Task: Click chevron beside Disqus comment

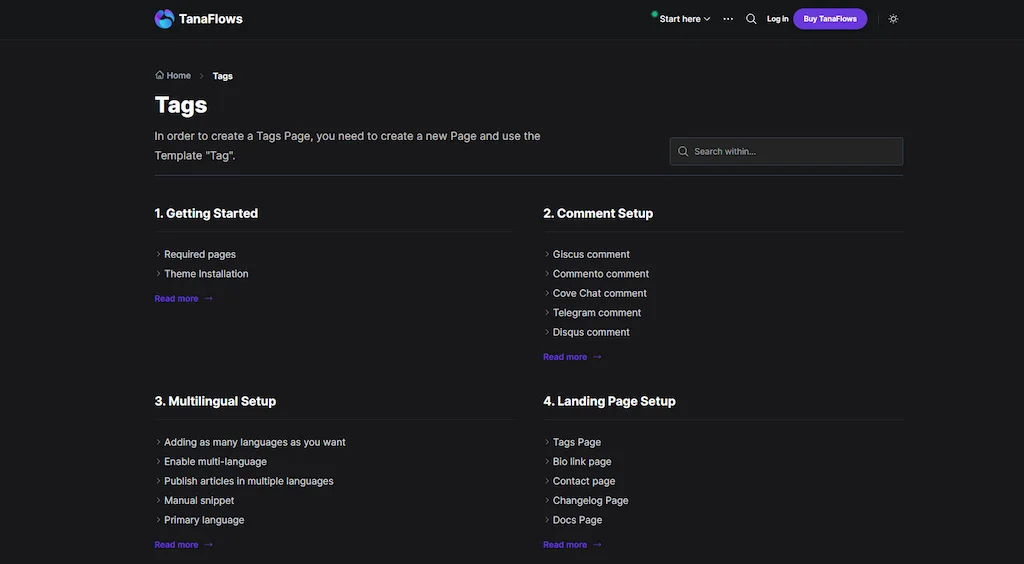Action: coord(547,332)
